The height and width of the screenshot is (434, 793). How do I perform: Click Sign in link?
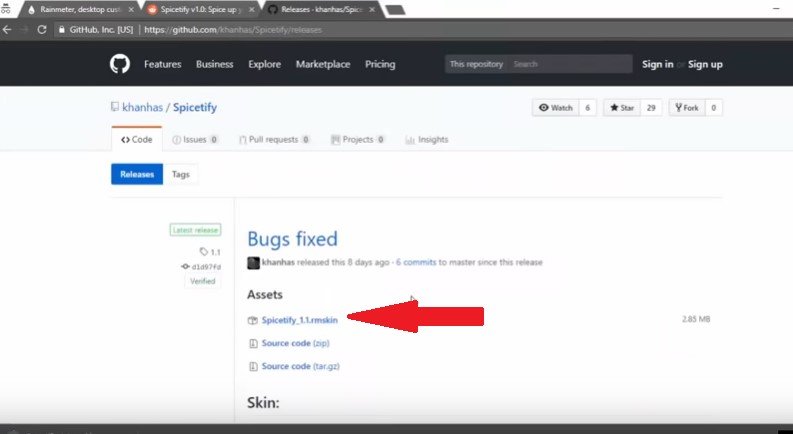[657, 64]
